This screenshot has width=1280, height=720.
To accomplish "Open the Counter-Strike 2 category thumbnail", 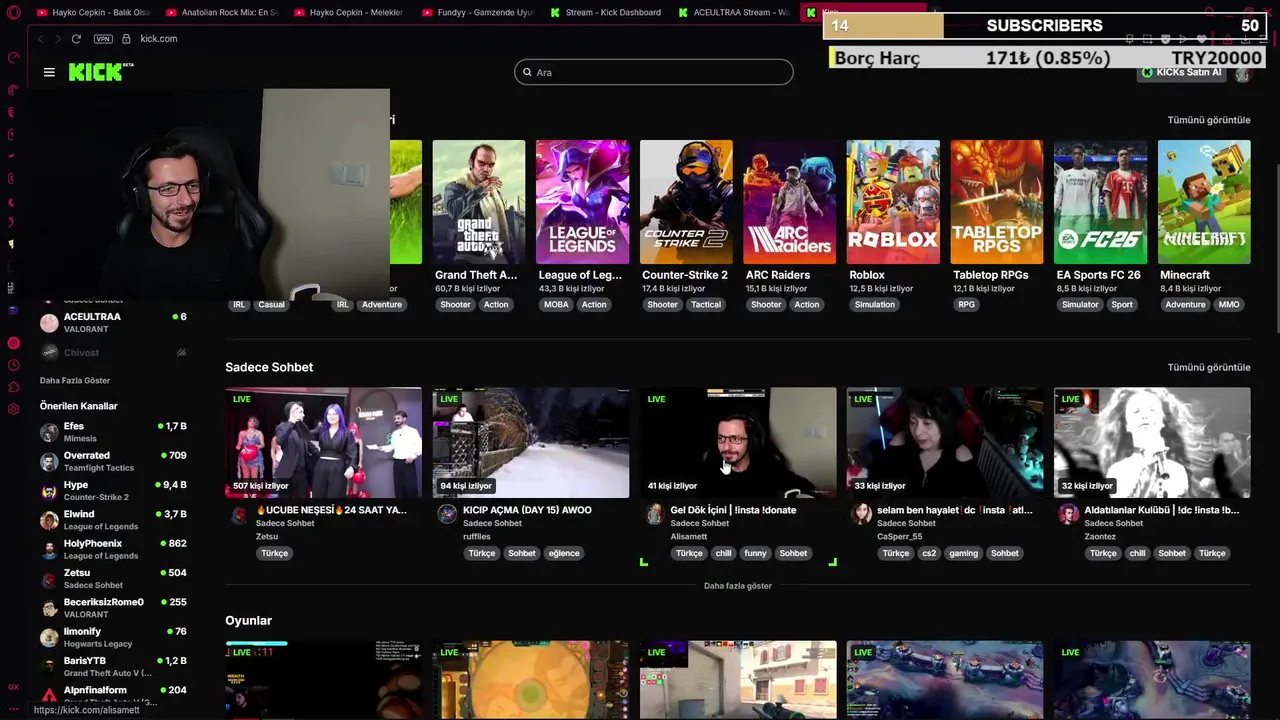I will coord(686,202).
